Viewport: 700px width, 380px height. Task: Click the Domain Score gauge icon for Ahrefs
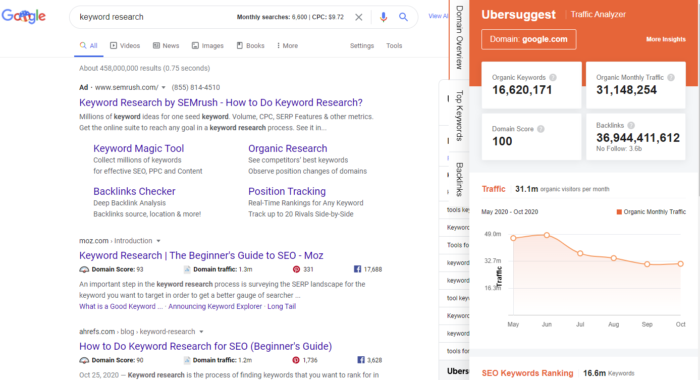coord(84,360)
